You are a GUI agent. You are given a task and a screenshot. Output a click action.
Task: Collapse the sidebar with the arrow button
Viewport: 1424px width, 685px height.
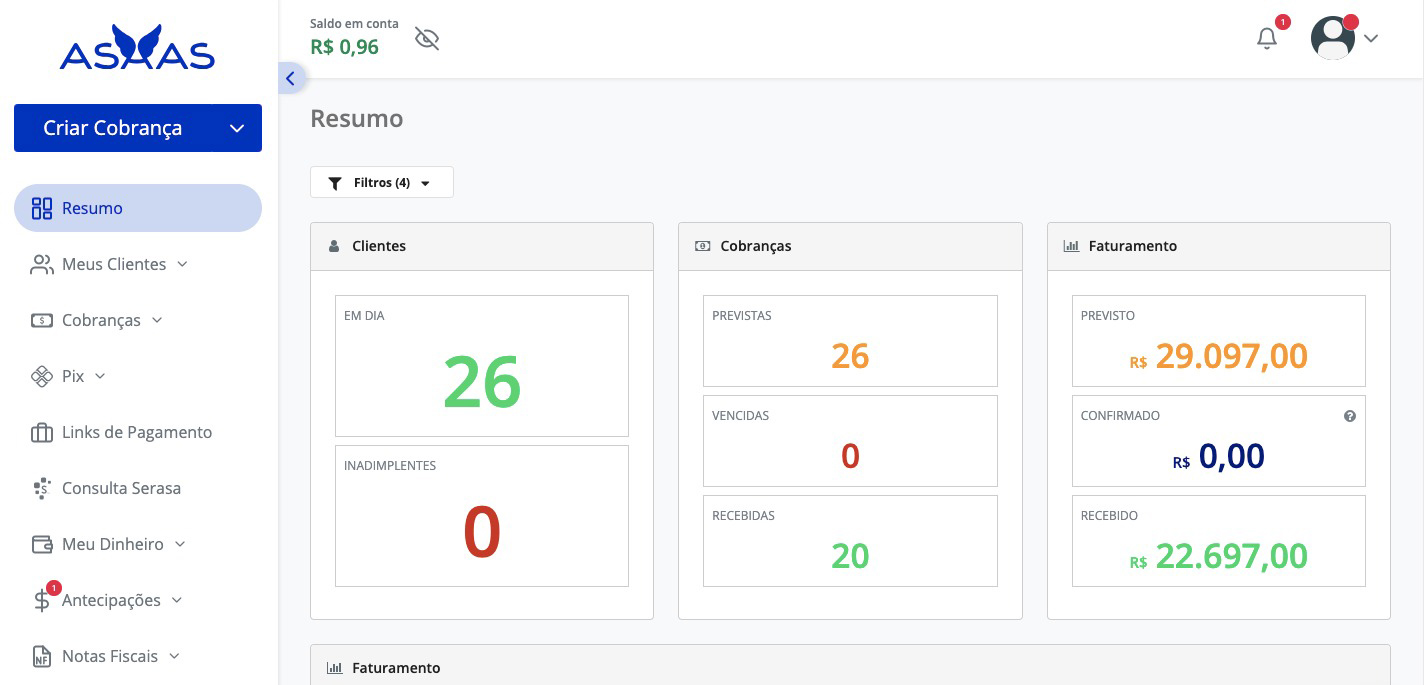290,77
